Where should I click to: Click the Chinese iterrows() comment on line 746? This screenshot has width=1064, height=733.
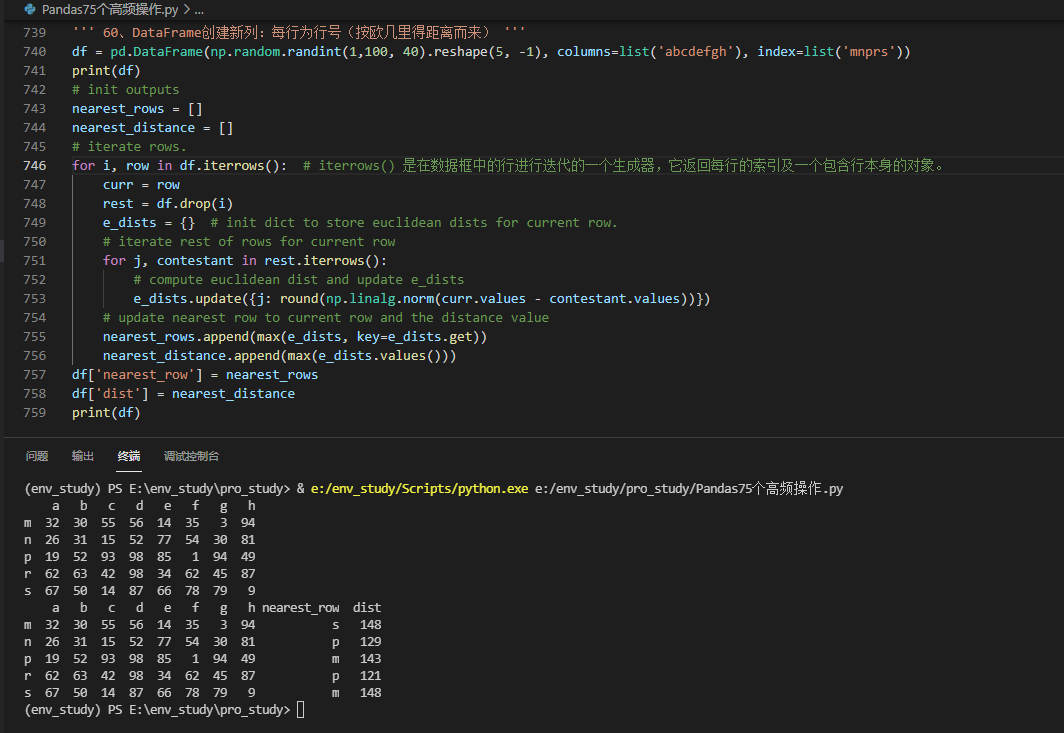[x=623, y=166]
